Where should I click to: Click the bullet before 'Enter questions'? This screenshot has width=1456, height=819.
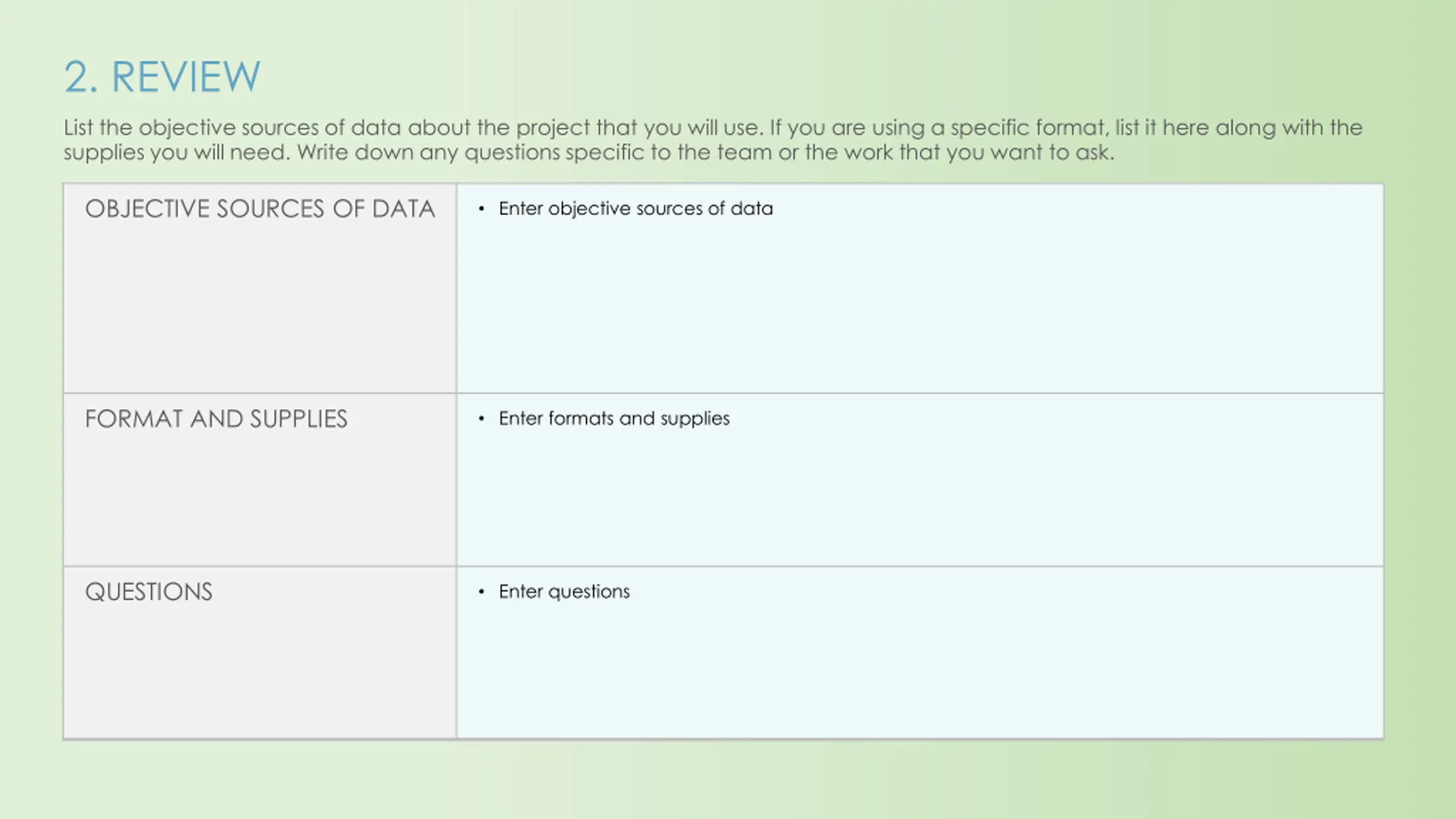click(x=482, y=591)
